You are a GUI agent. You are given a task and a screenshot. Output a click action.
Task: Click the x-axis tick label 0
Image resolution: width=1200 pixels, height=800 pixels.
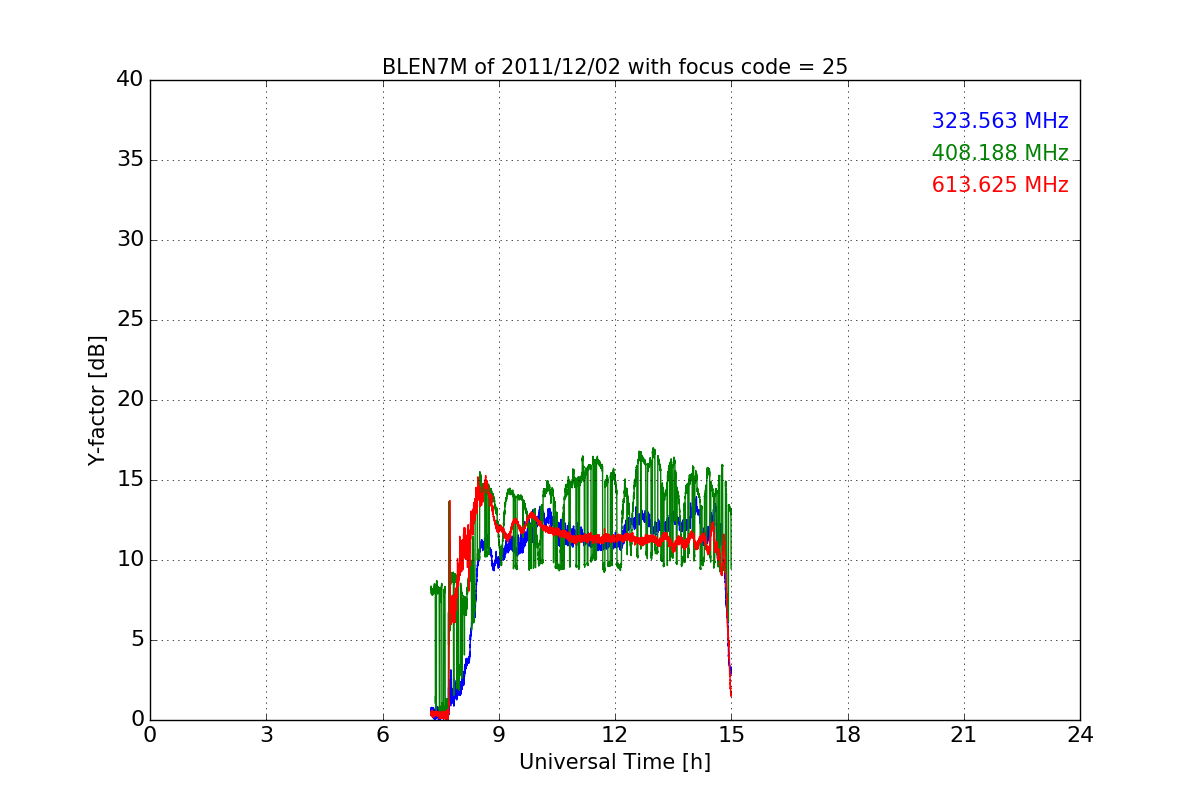click(x=150, y=735)
